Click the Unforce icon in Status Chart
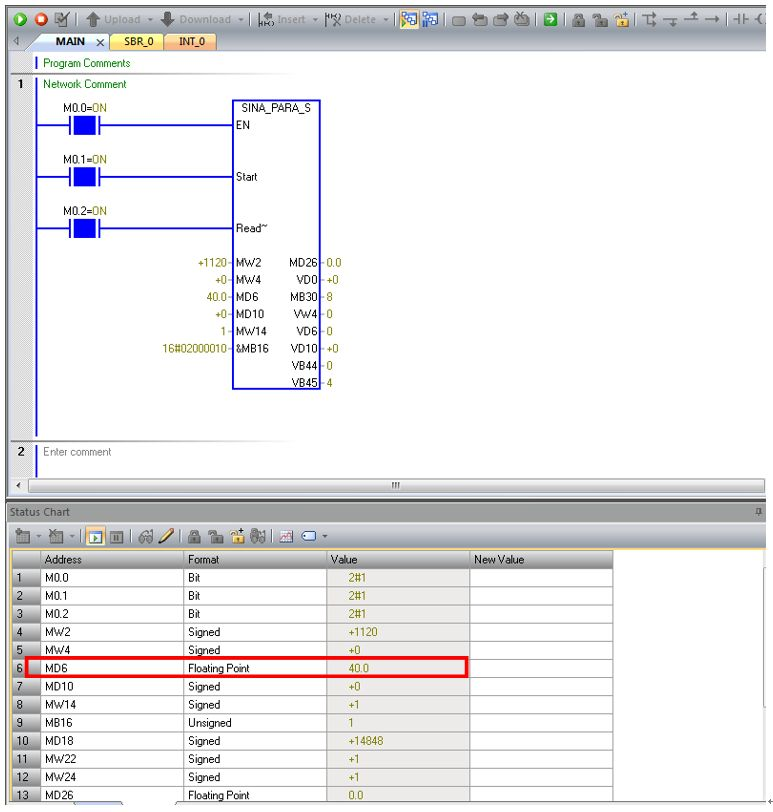 (x=215, y=536)
